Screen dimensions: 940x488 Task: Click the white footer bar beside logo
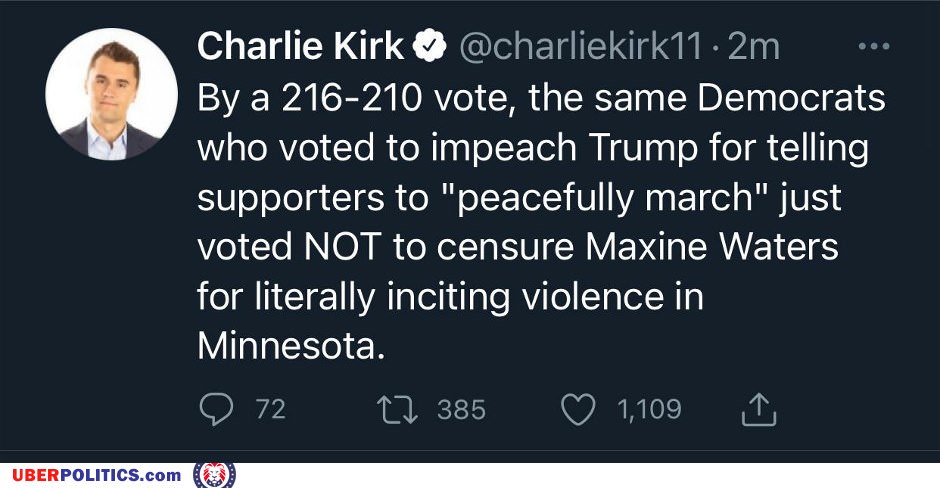[588, 475]
